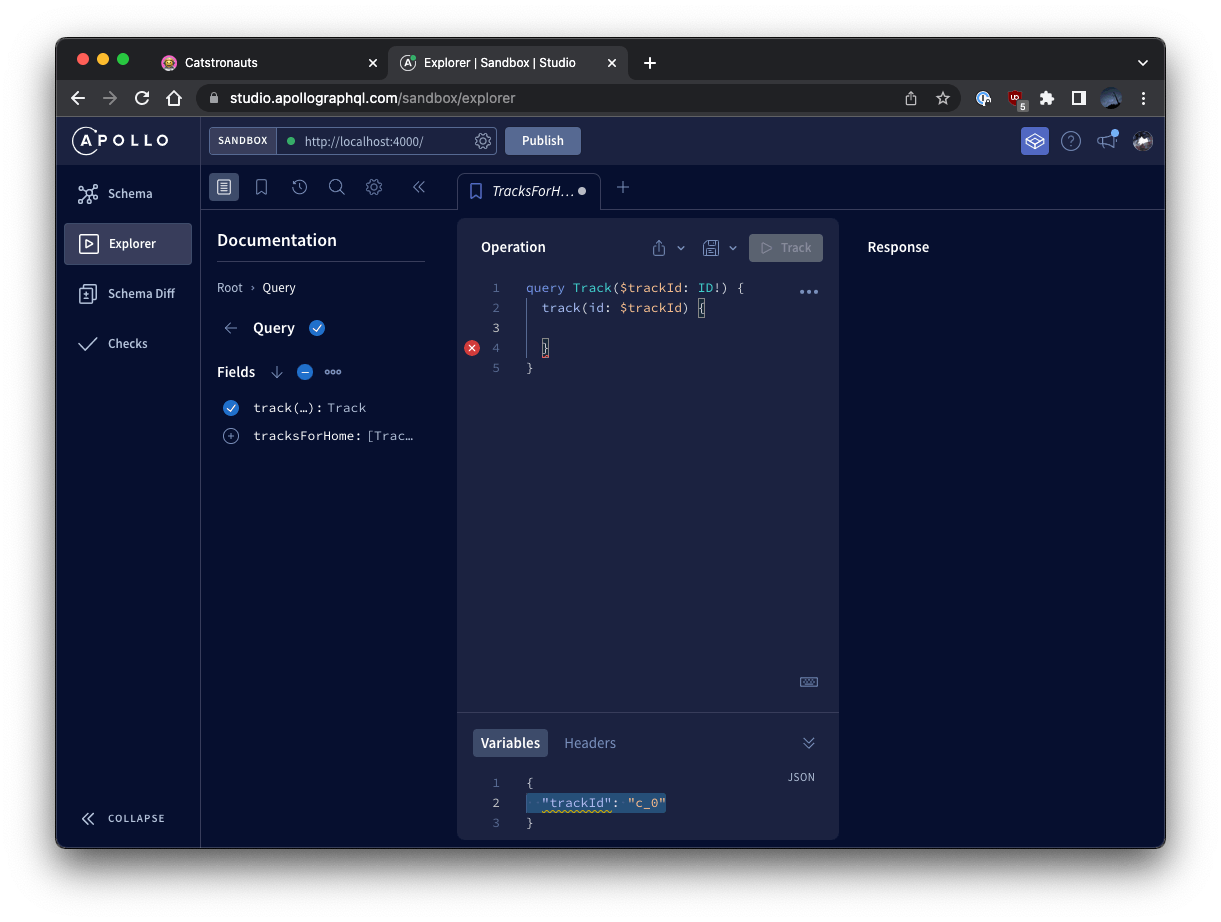The width and height of the screenshot is (1221, 922).
Task: Open the tracksForHome field details
Action: pyautogui.click(x=333, y=436)
